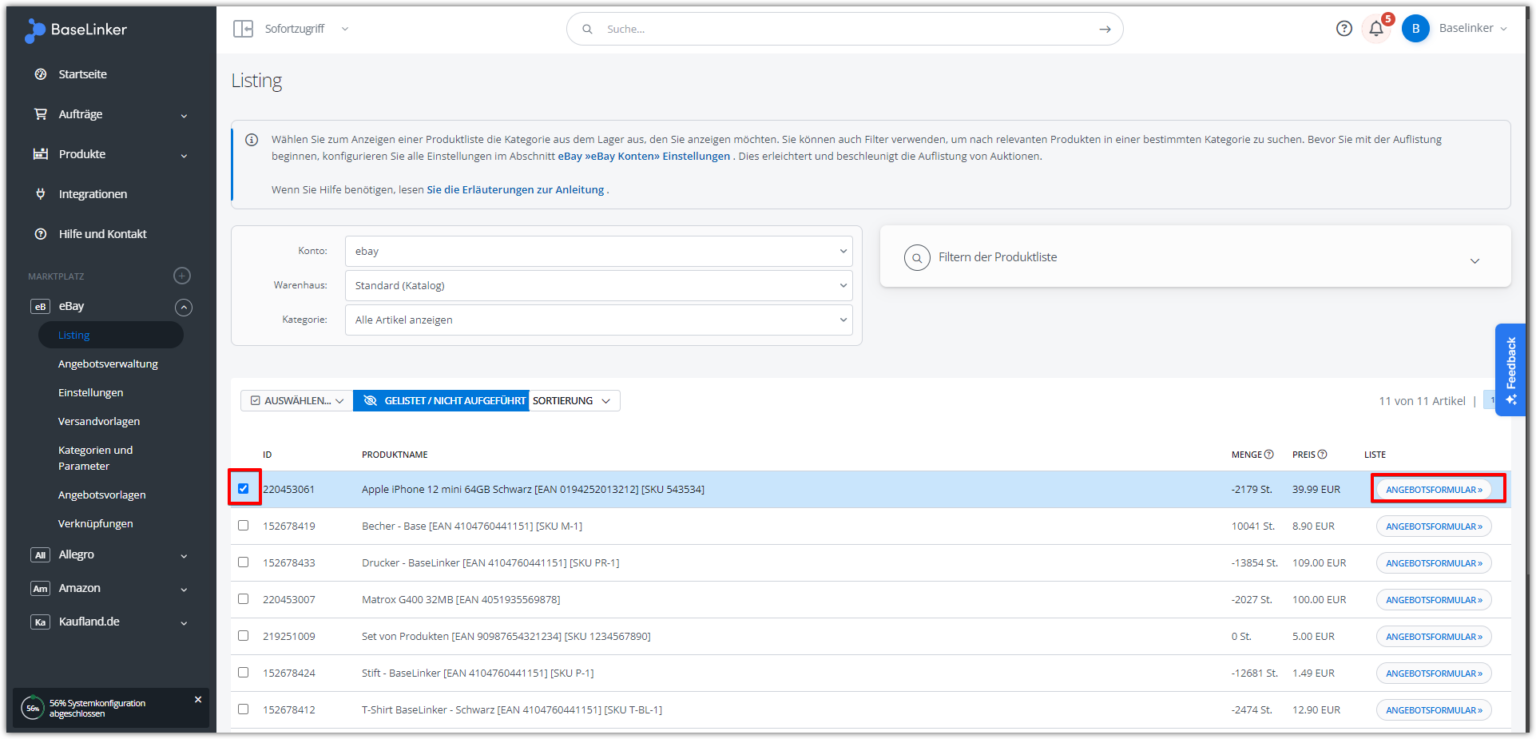Close the system configuration progress popup
1536x739 pixels.
click(198, 700)
